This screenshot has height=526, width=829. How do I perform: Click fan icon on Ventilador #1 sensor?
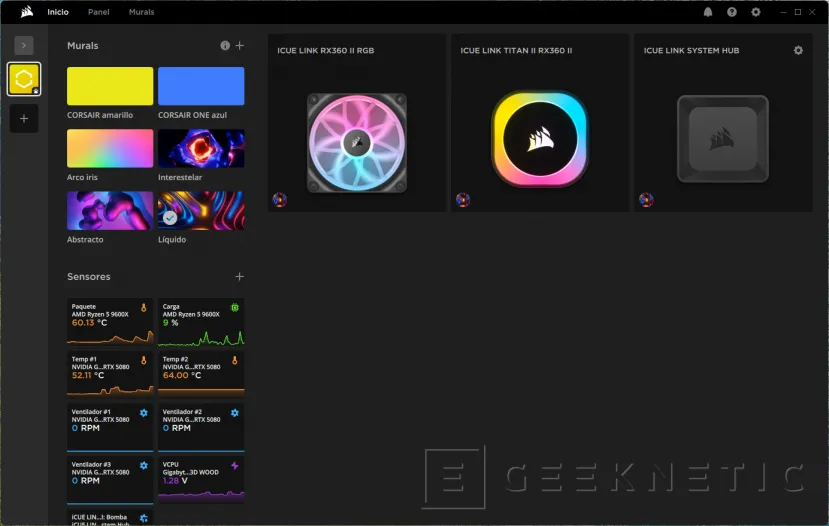point(144,413)
